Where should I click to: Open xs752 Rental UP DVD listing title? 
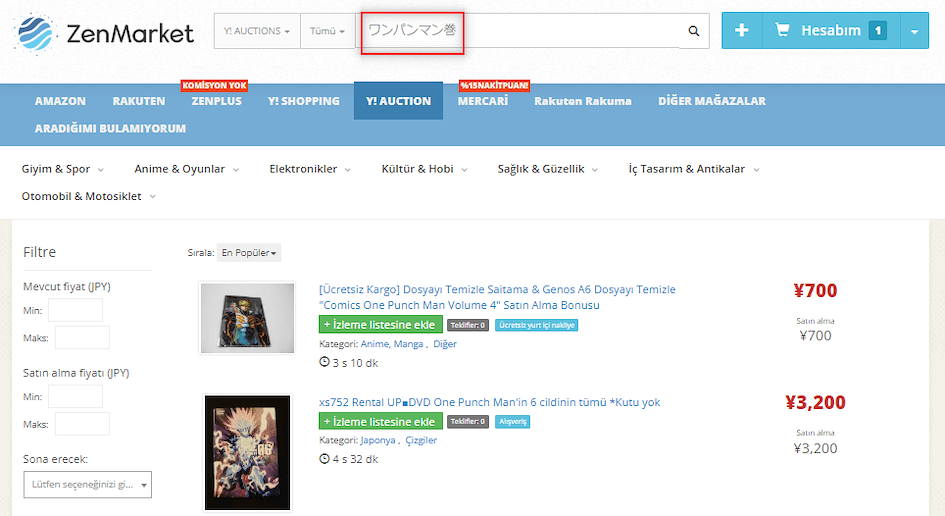pyautogui.click(x=489, y=402)
